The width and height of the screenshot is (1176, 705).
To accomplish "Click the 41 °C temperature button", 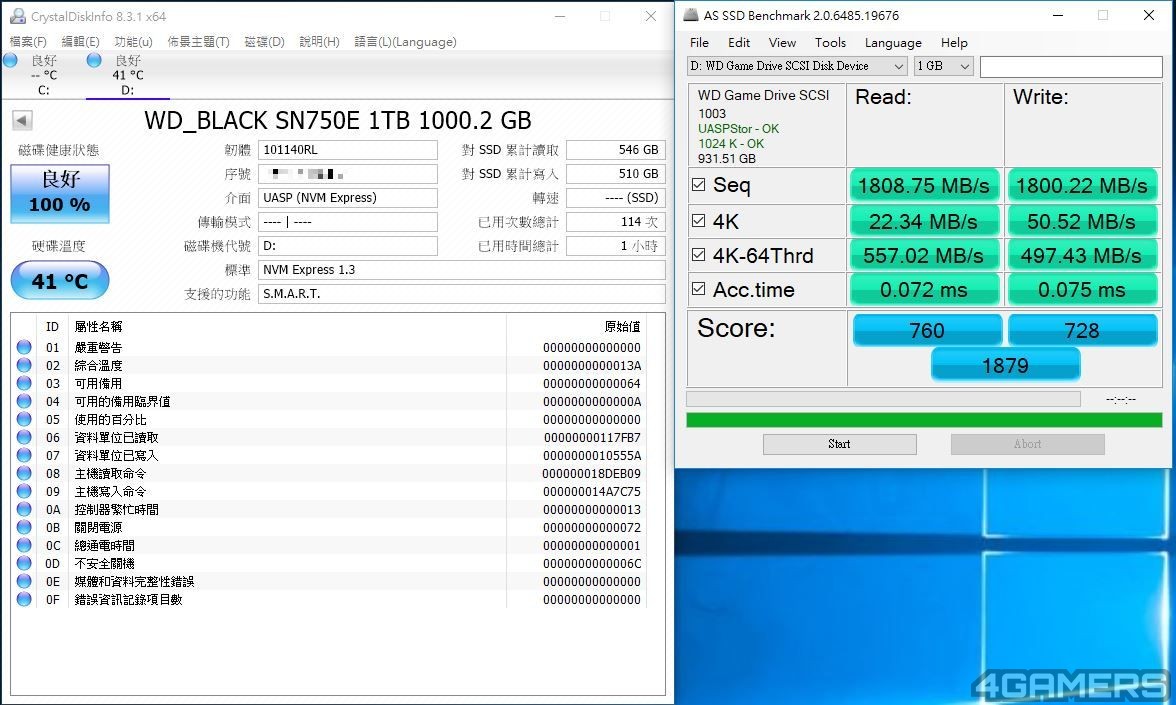I will click(60, 280).
